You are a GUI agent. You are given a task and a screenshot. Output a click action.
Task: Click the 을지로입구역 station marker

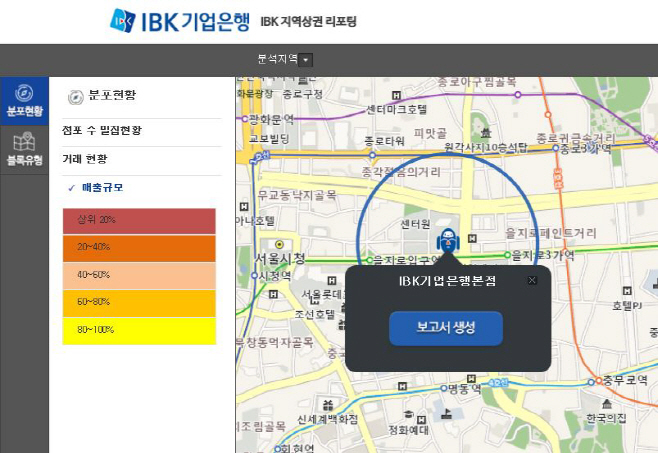click(369, 260)
